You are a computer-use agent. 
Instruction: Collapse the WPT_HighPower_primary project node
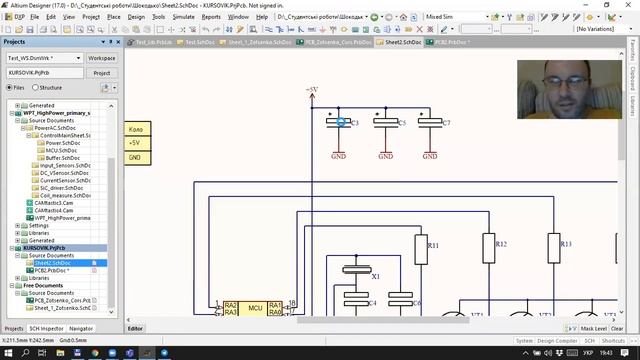[x=12, y=113]
